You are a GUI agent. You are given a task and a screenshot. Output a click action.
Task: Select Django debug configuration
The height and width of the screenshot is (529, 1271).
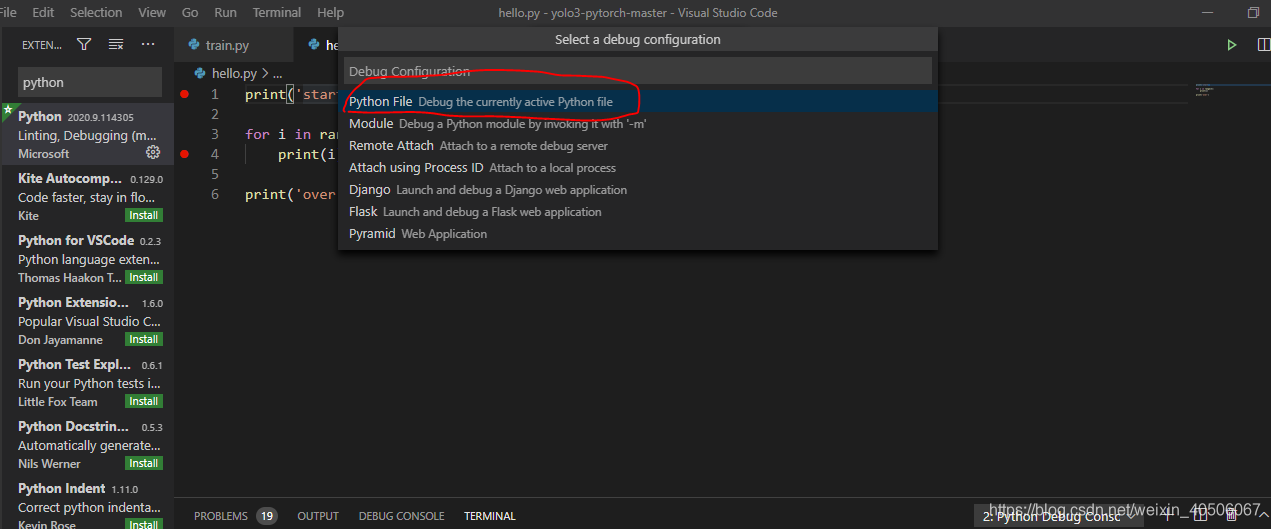(x=638, y=190)
